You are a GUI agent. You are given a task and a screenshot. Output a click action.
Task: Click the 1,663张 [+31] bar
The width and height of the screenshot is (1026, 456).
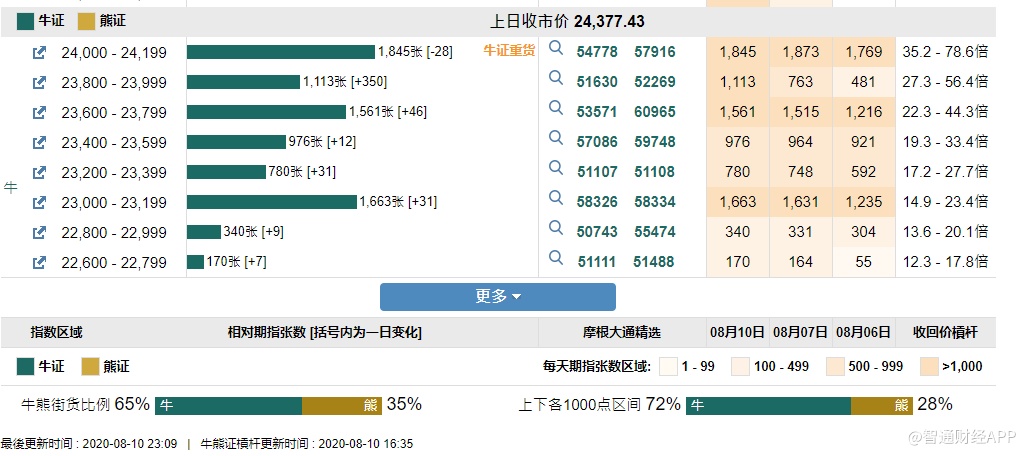point(272,202)
